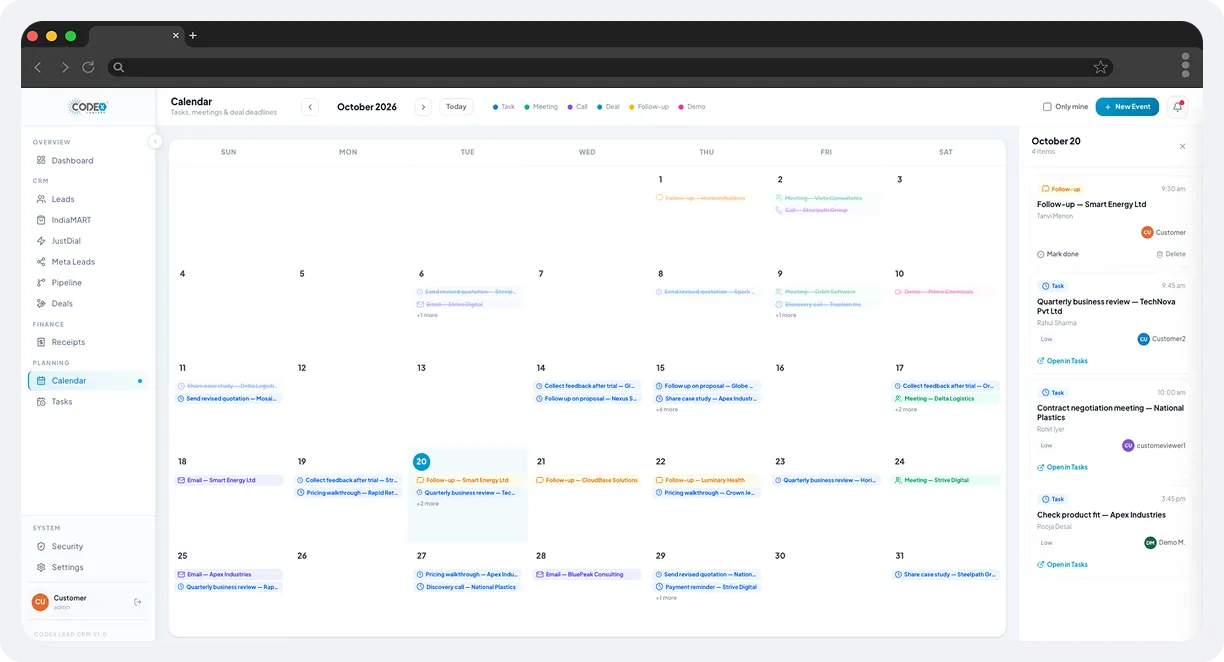1224x662 pixels.
Task: Open in Tasks for National Plastics negotiation
Action: [x=1062, y=467]
